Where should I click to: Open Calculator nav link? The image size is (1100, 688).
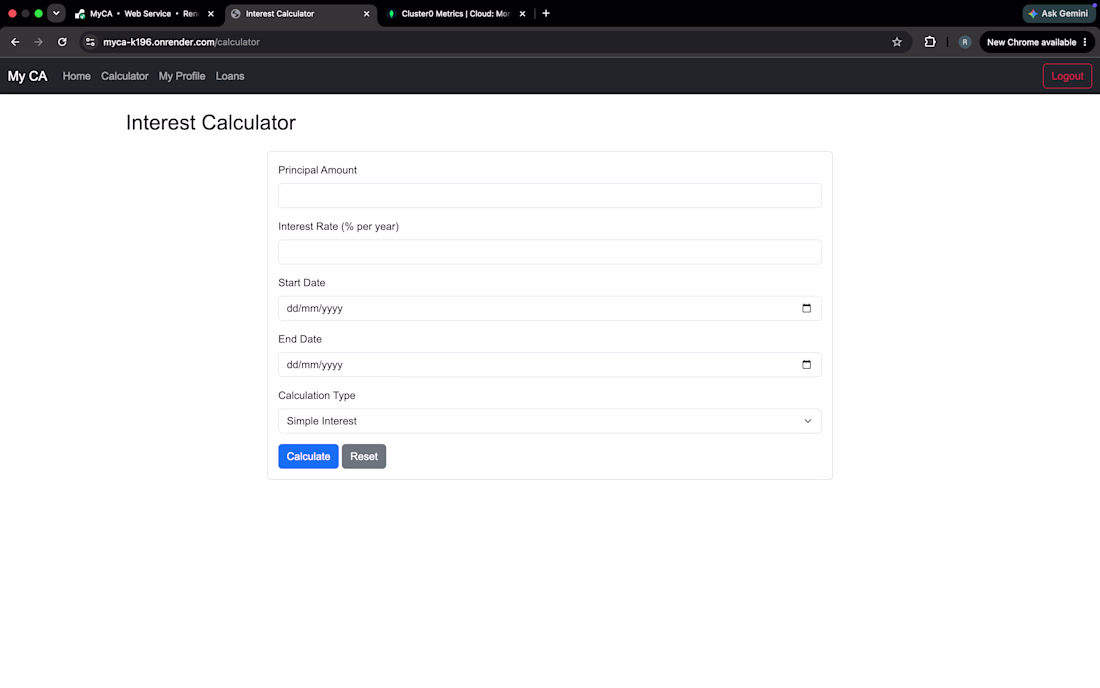coord(125,76)
